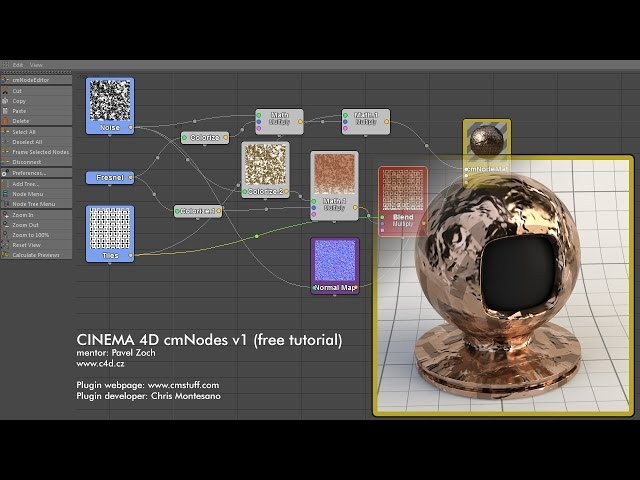Click the Calculate Previews icon
Image resolution: width=640 pixels, height=480 pixels.
5,255
